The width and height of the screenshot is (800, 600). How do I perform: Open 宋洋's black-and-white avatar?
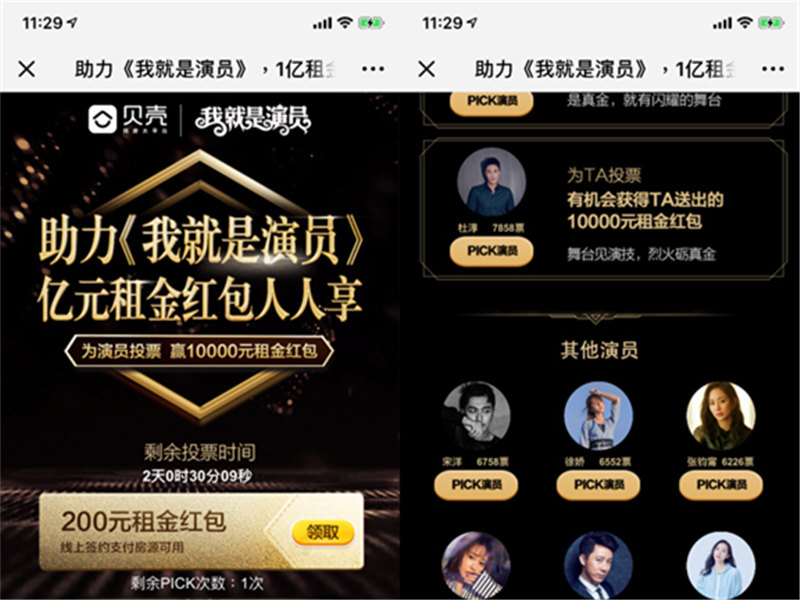coord(476,416)
